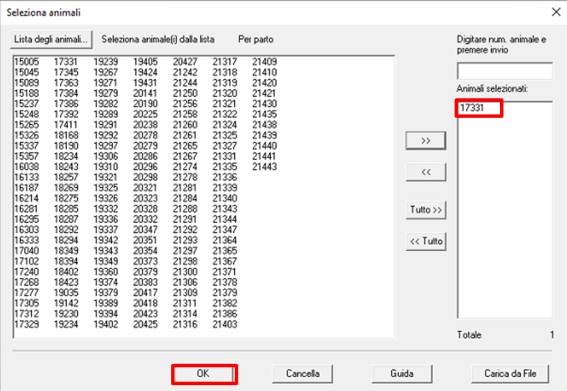567x391 pixels.
Task: Select animal 20425 from the list
Action: (x=145, y=324)
